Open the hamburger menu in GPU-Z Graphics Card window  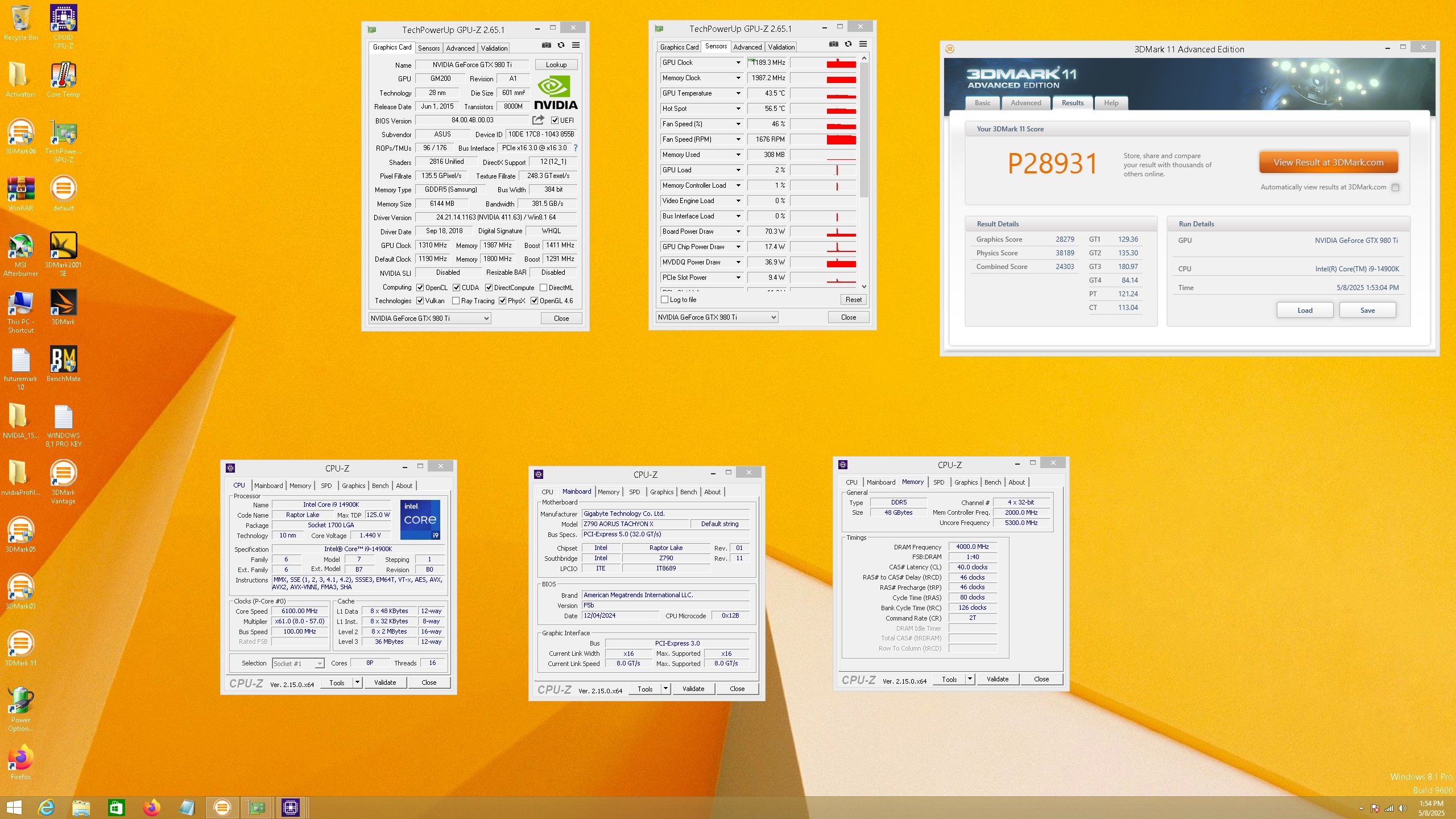[576, 45]
